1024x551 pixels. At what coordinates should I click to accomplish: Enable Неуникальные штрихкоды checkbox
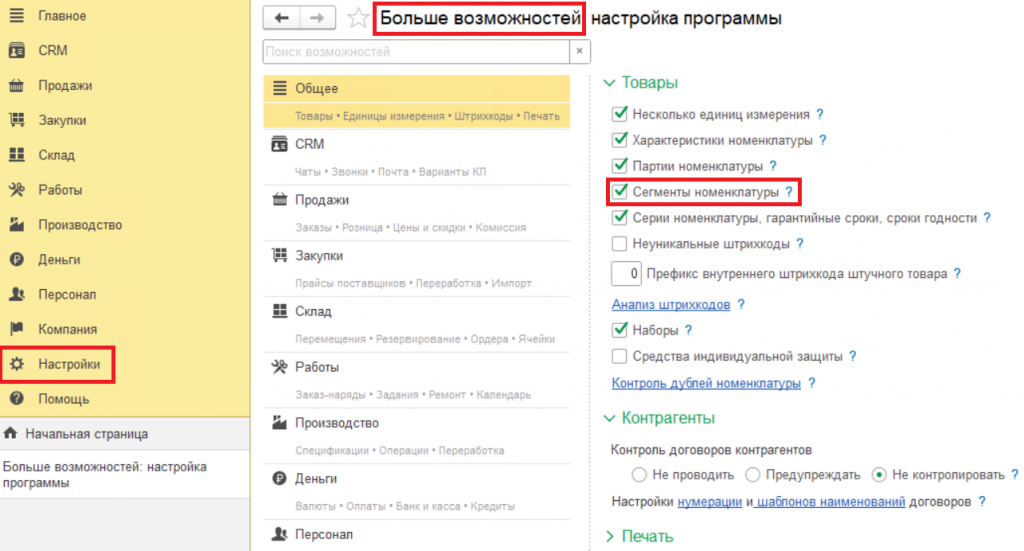tap(620, 244)
